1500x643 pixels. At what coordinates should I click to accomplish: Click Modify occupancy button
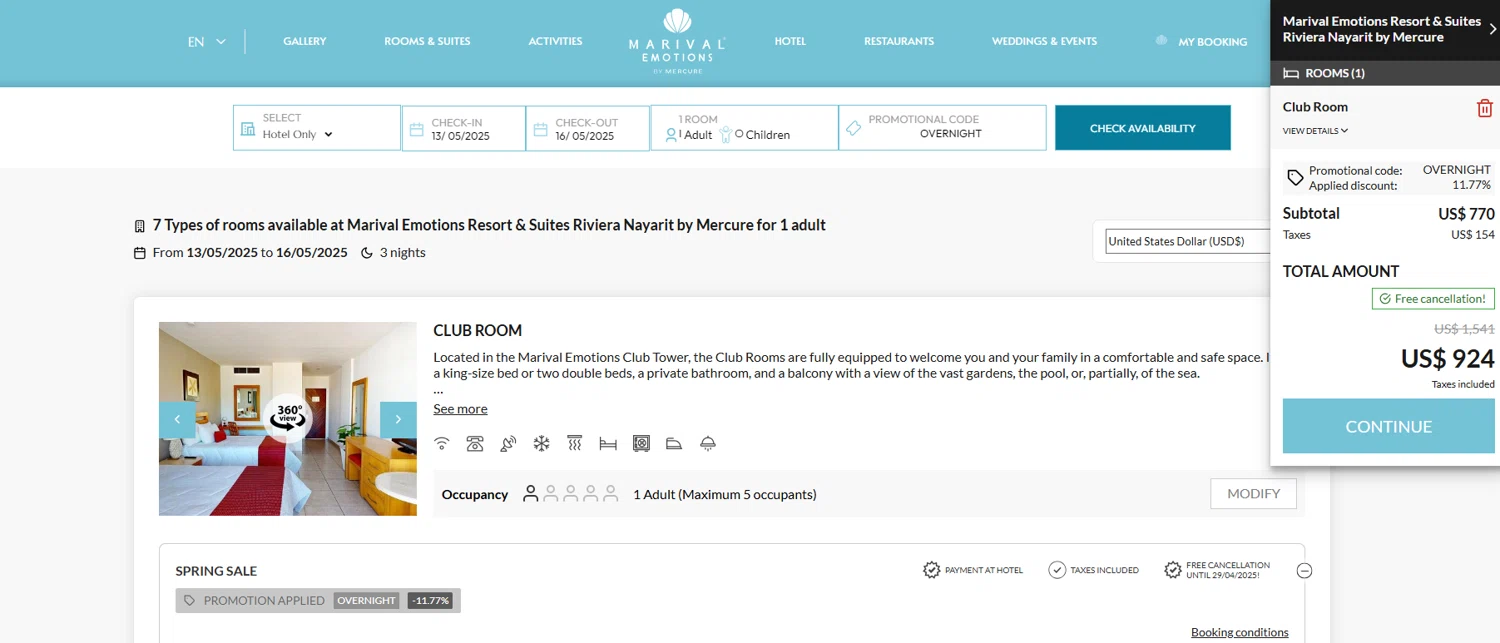tap(1253, 494)
